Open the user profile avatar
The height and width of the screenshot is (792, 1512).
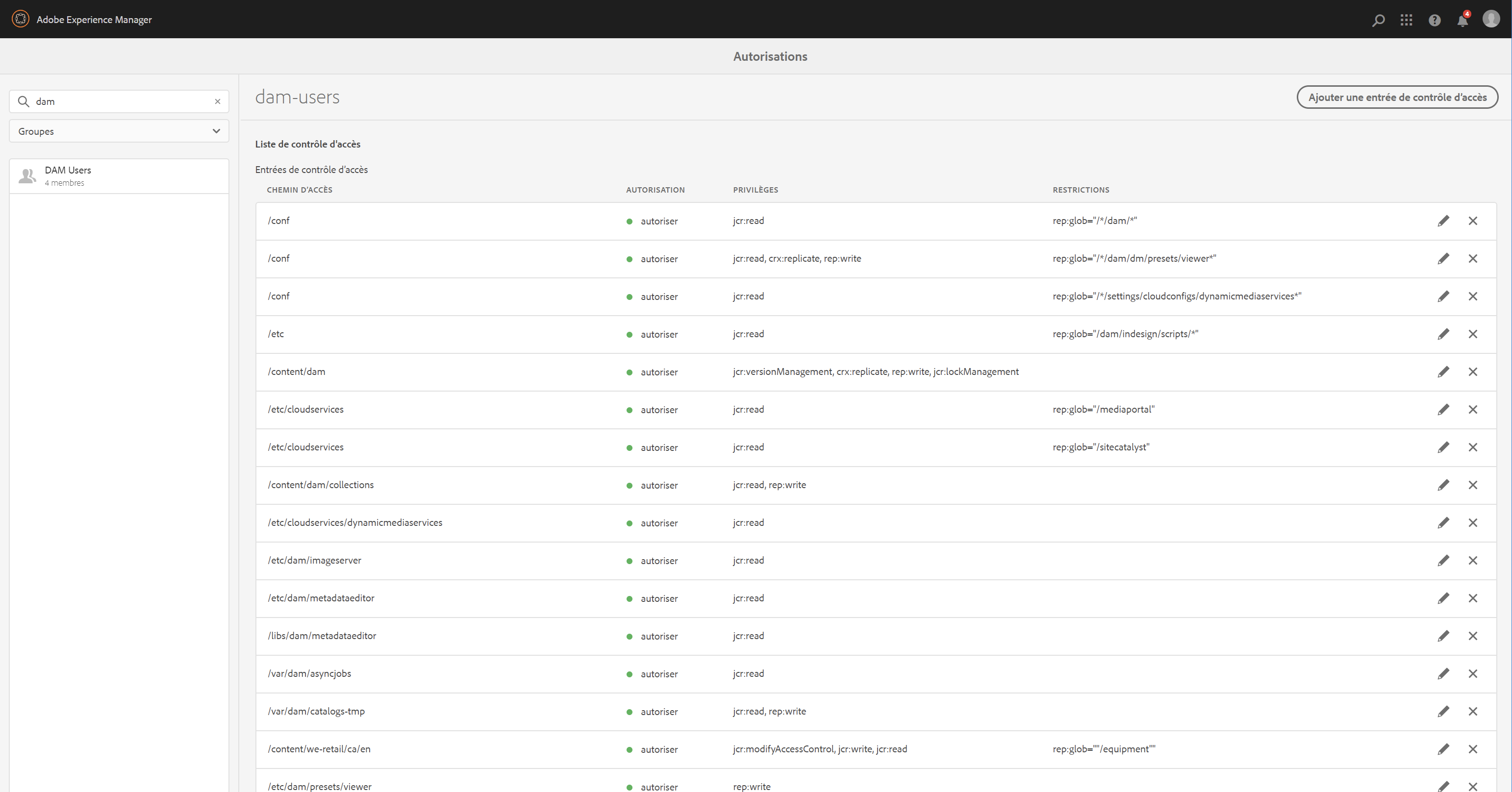pyautogui.click(x=1491, y=19)
